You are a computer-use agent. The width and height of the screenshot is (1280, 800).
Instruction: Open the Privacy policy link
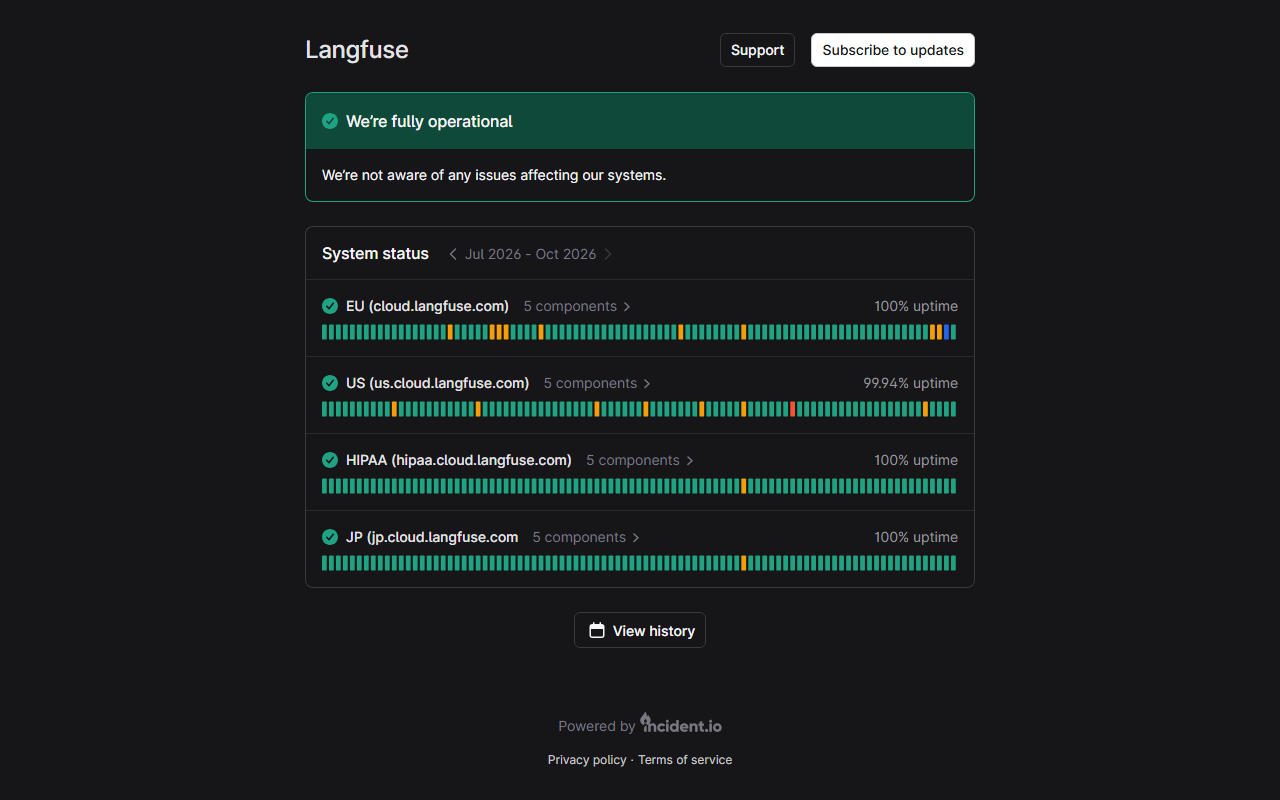pos(587,760)
